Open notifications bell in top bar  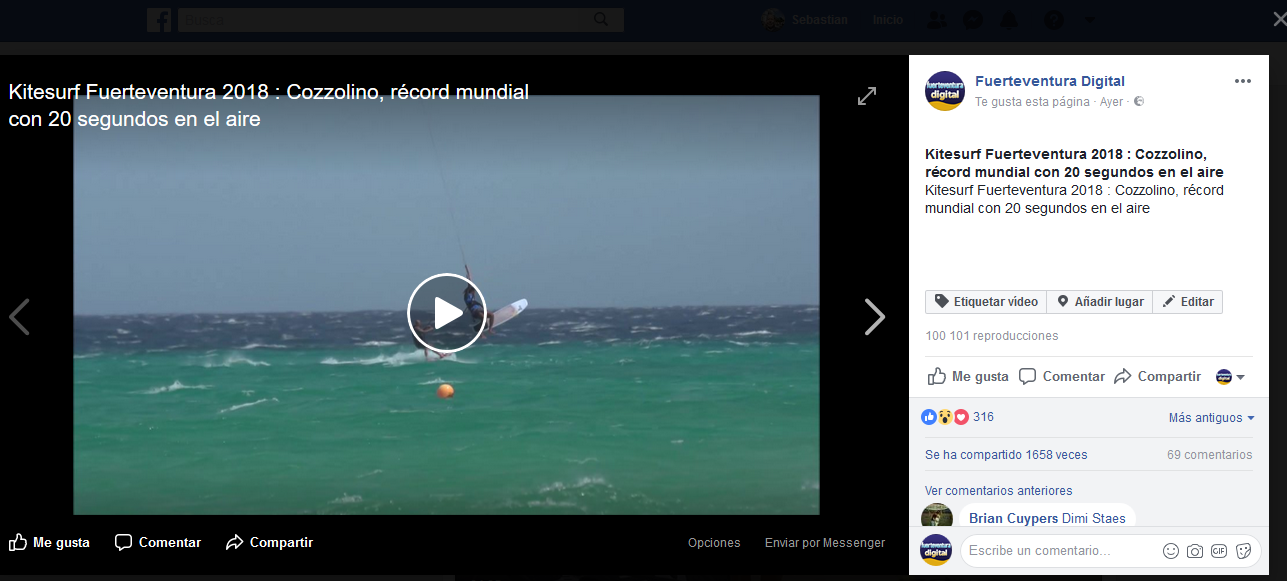pyautogui.click(x=1009, y=20)
